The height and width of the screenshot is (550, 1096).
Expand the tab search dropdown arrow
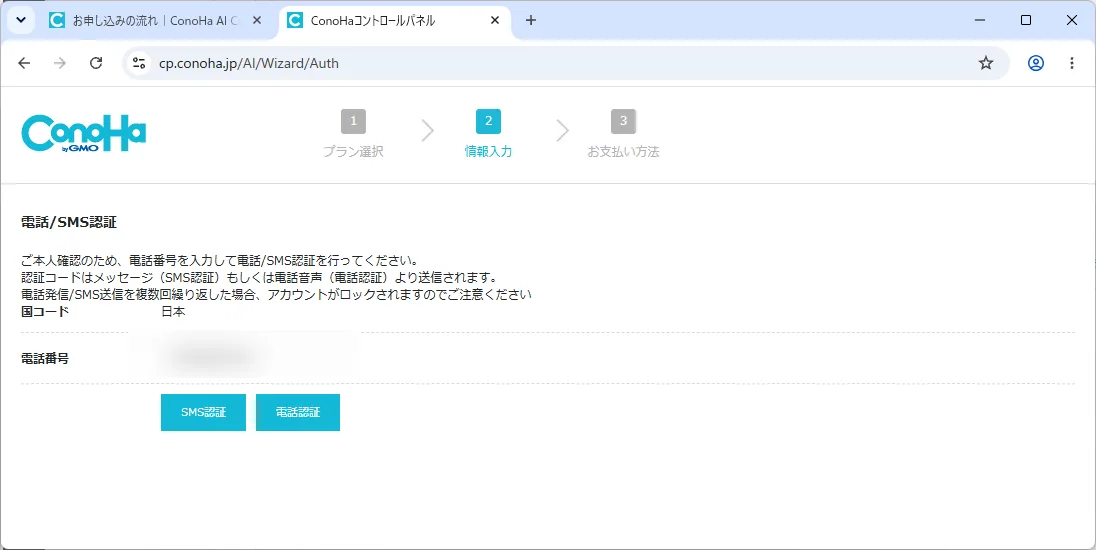coord(21,20)
